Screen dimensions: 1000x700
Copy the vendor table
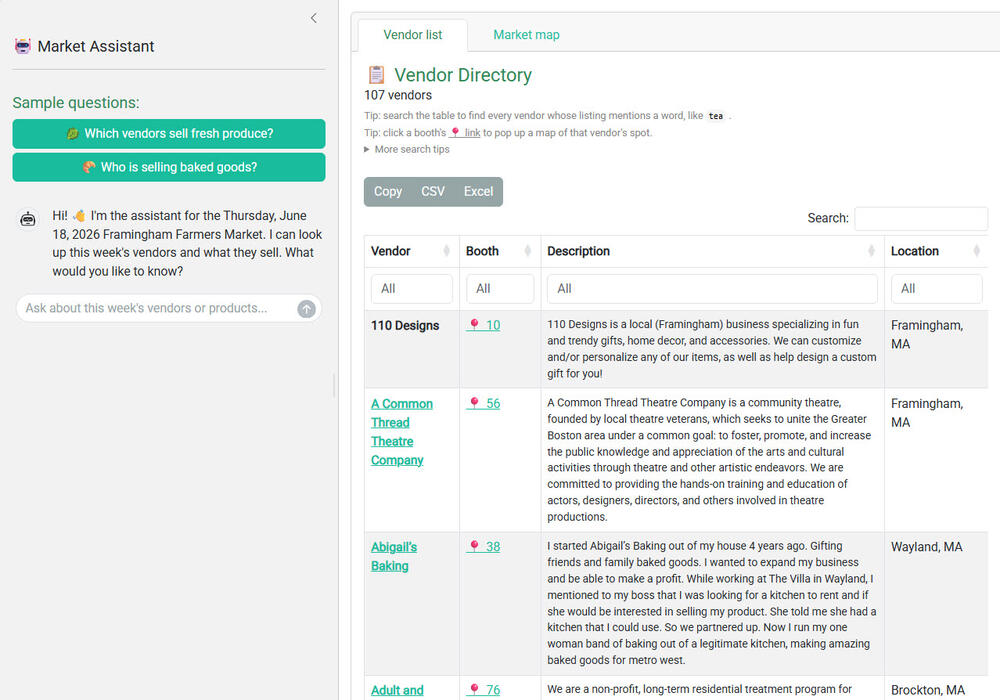tap(388, 192)
